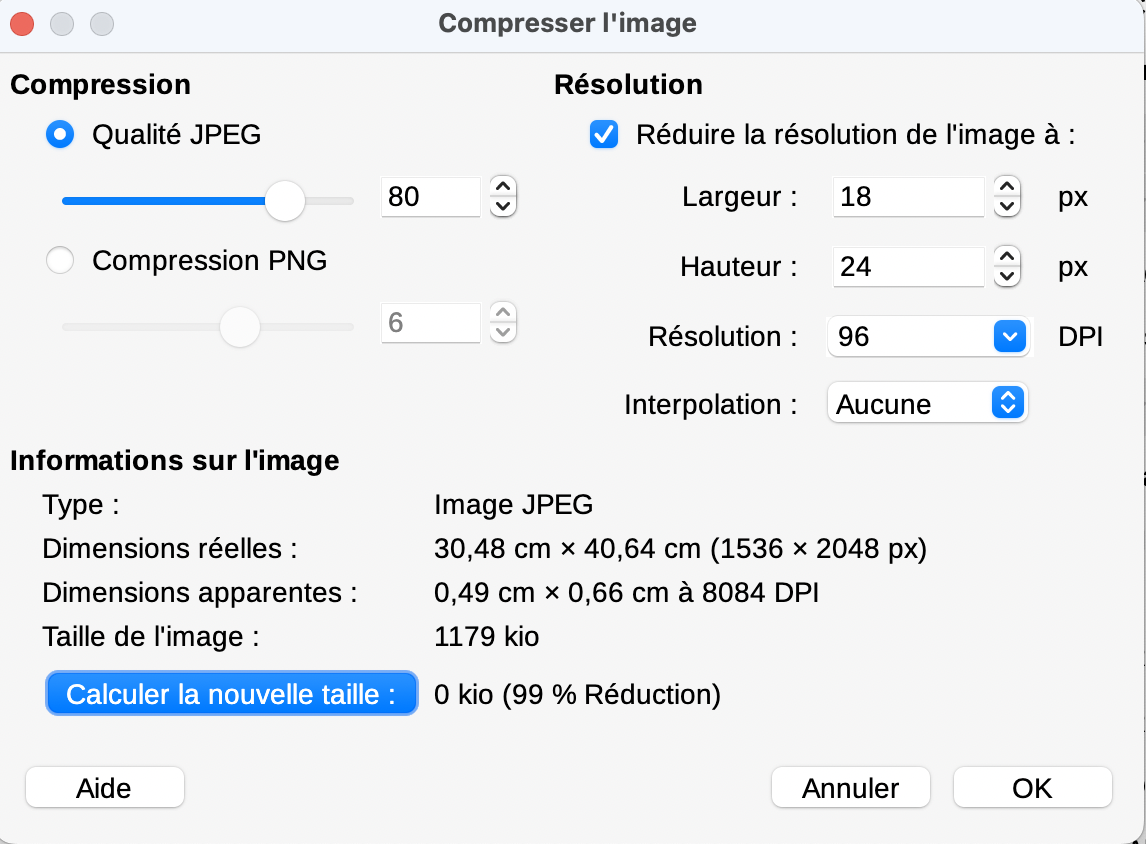Click Calculer la nouvelle taille button
1146x844 pixels.
pyautogui.click(x=232, y=693)
